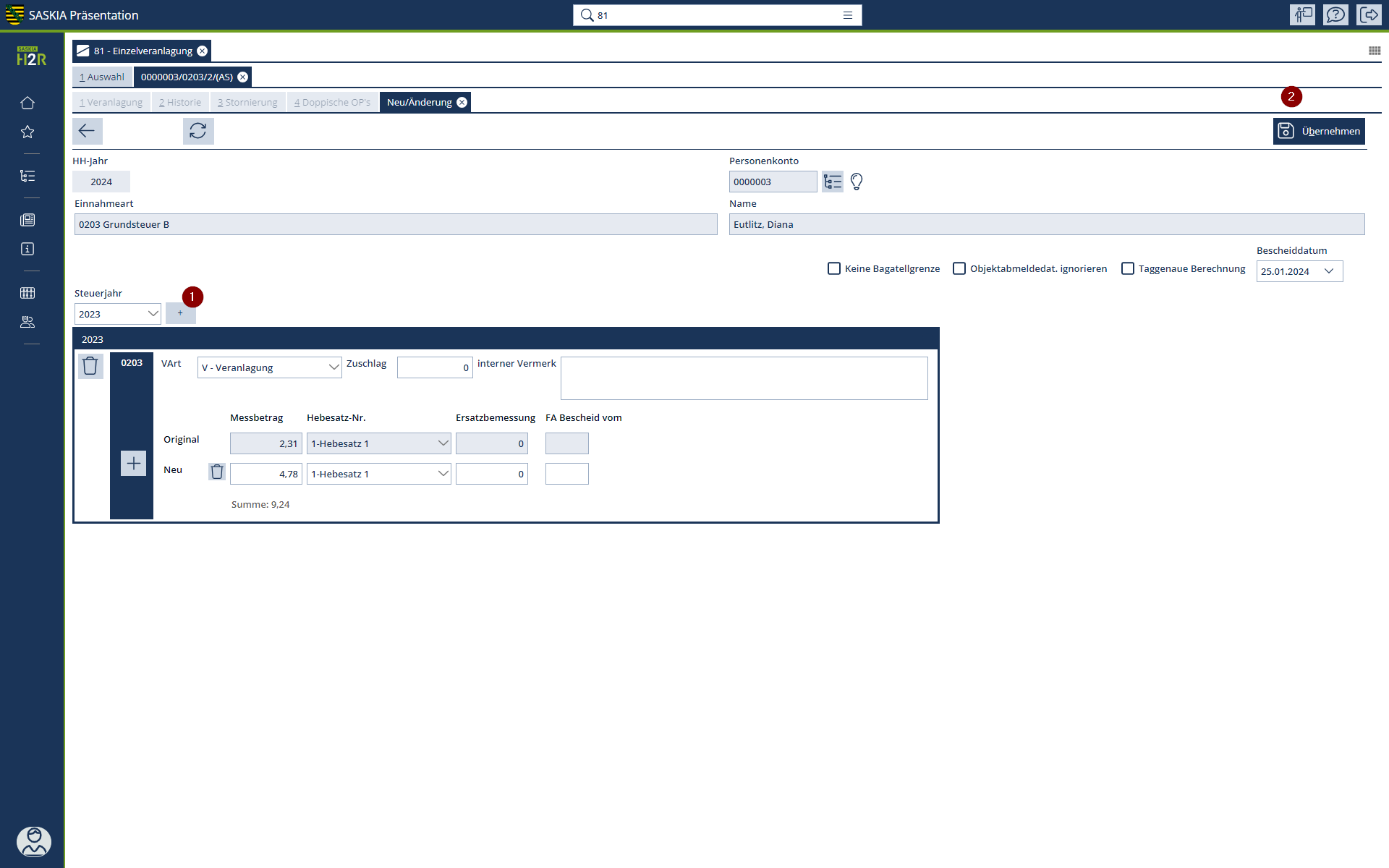Click the lightbulb icon beside Personenkonto
The width and height of the screenshot is (1389, 868).
tap(857, 182)
